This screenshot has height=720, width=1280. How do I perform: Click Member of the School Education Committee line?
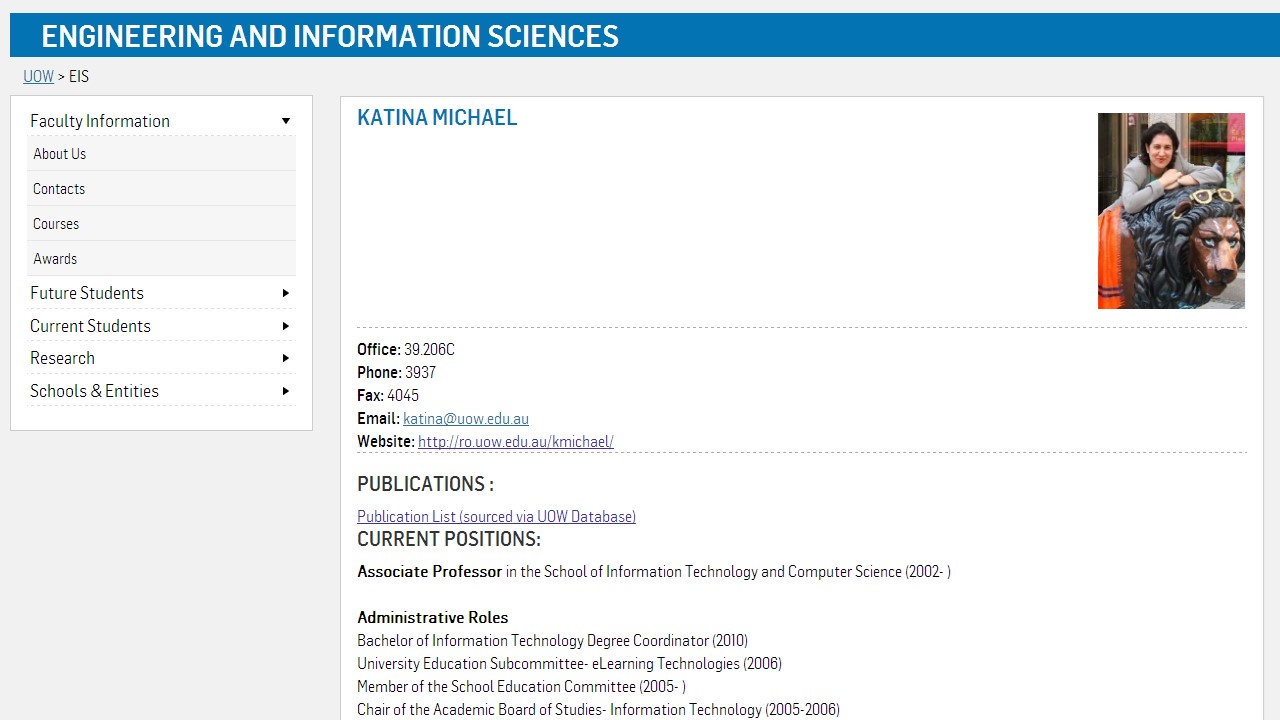click(x=521, y=687)
